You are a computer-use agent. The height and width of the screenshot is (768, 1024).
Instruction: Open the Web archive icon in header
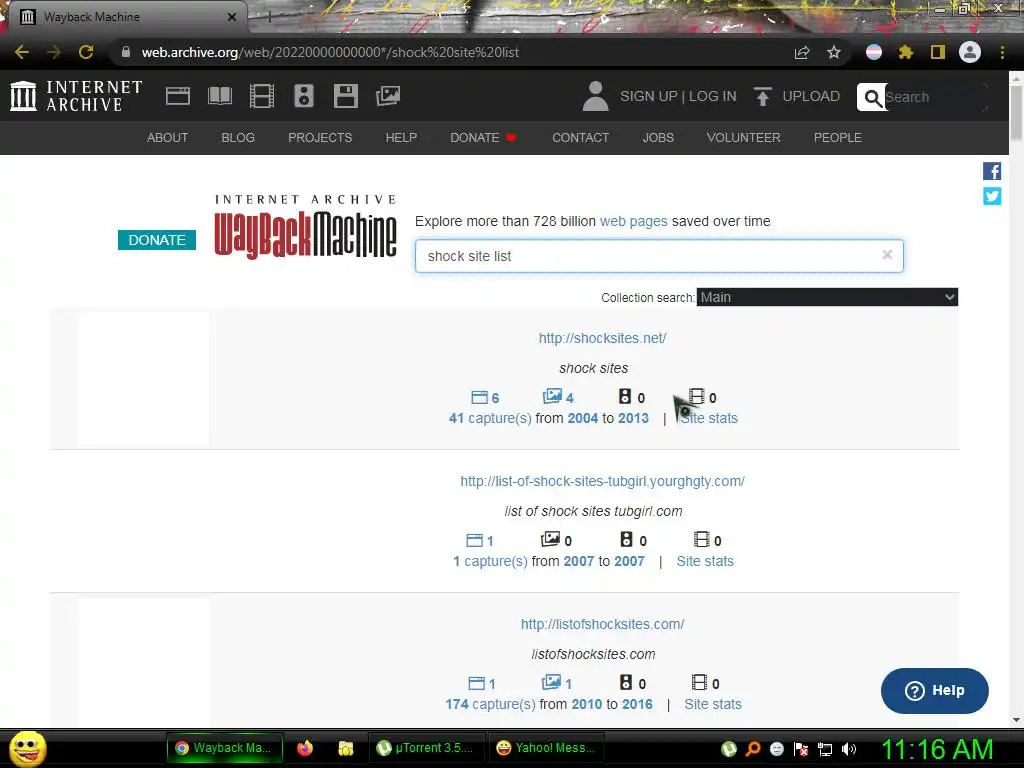pos(178,96)
